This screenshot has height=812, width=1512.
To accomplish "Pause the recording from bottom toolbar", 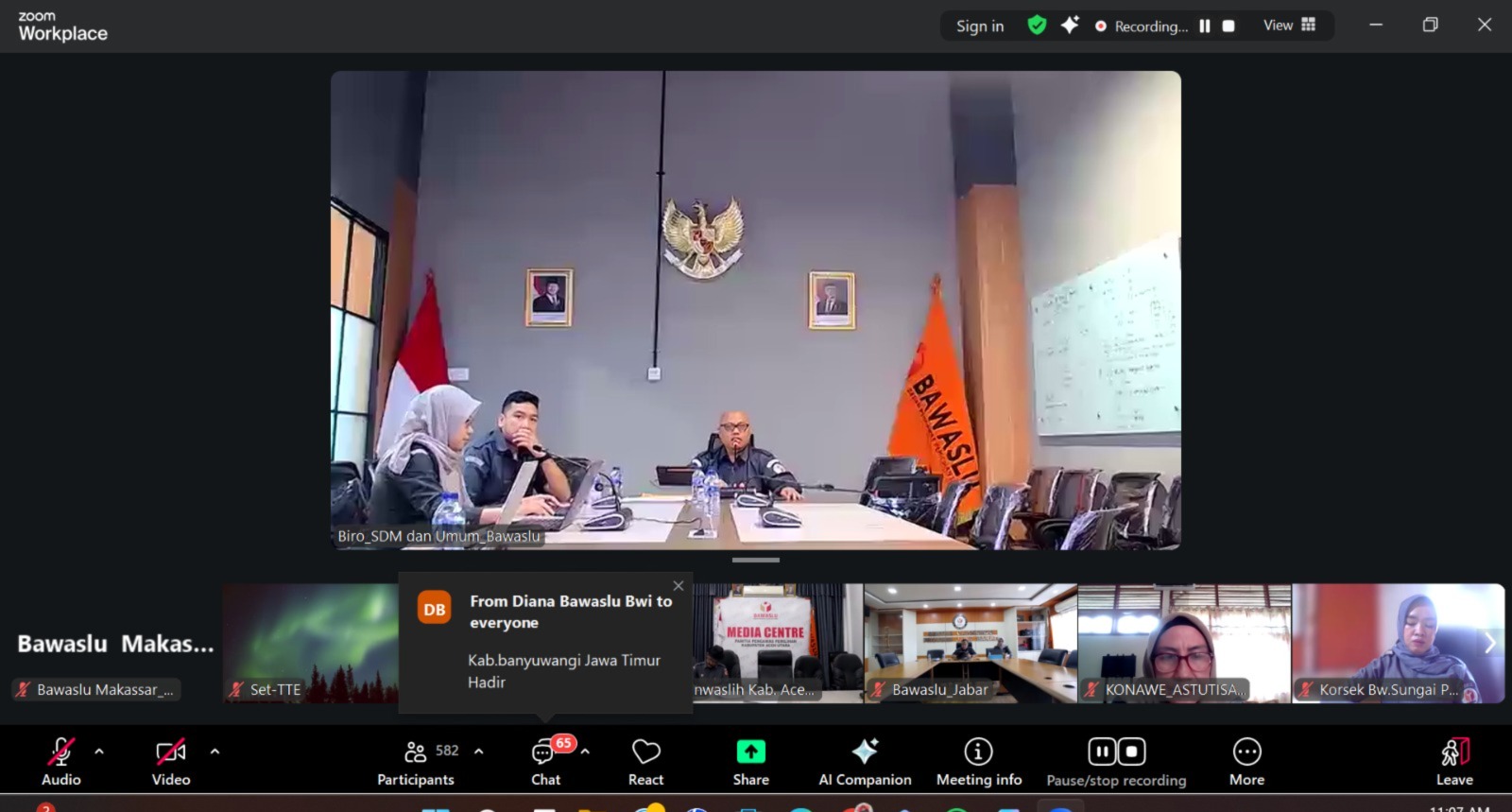I will pyautogui.click(x=1102, y=752).
